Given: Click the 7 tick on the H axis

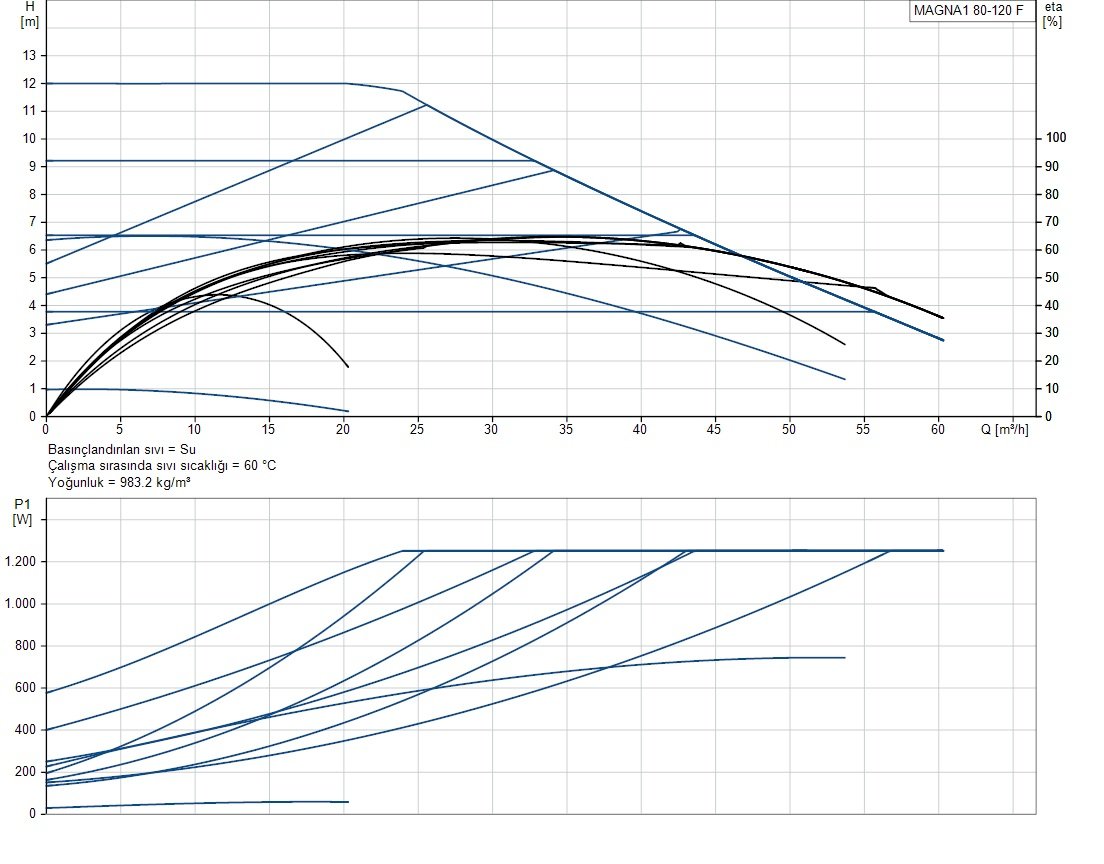Looking at the screenshot, I should point(32,222).
